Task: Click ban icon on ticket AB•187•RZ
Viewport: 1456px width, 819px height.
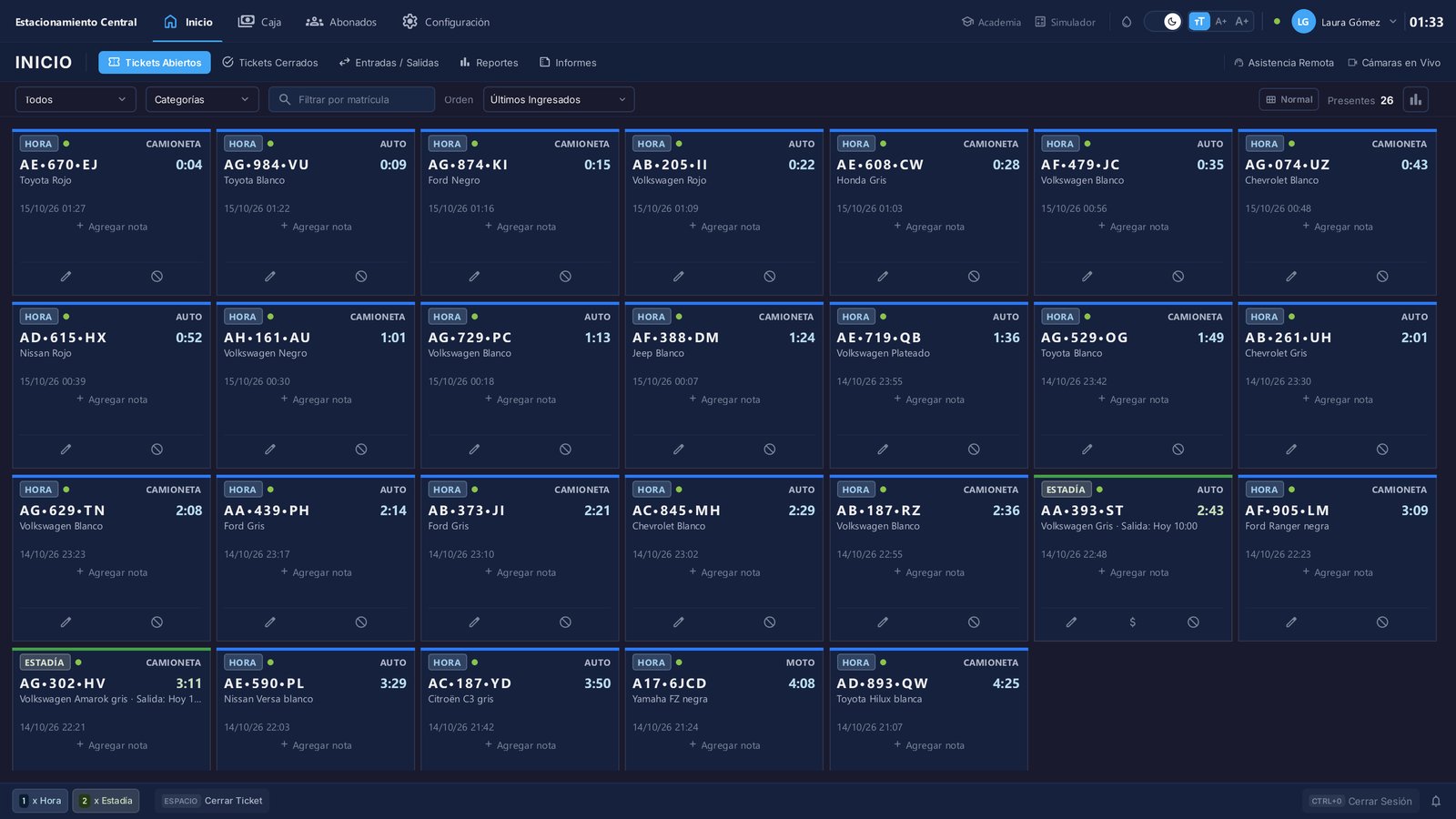Action: tap(974, 622)
